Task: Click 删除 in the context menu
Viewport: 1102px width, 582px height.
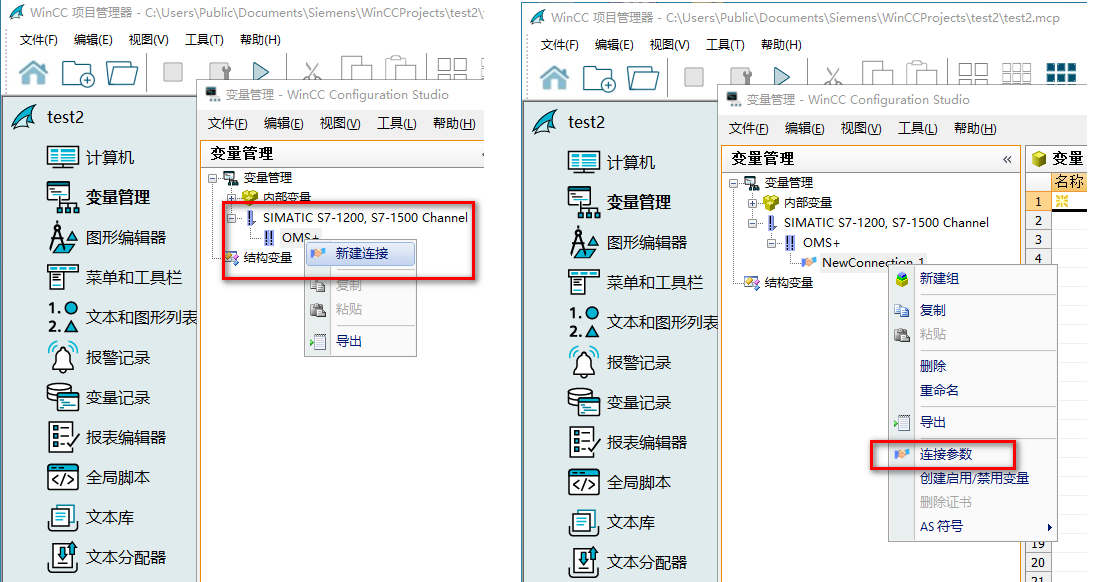Action: pos(932,366)
